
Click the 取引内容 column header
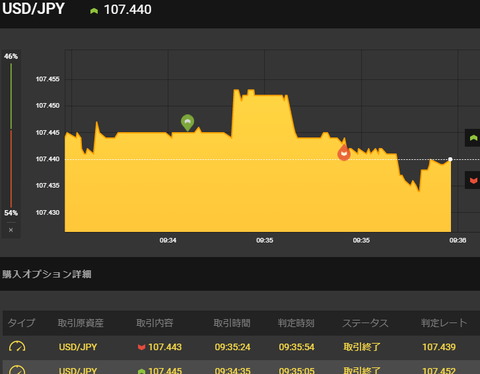[155, 323]
